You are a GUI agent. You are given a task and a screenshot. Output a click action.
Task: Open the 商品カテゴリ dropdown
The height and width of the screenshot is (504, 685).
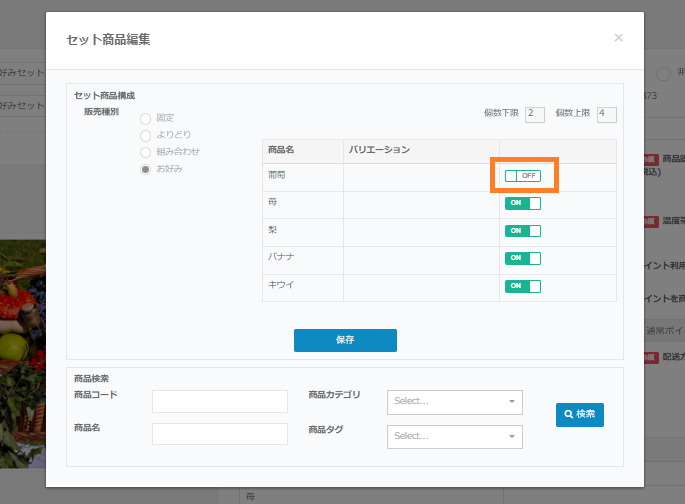[x=454, y=401]
